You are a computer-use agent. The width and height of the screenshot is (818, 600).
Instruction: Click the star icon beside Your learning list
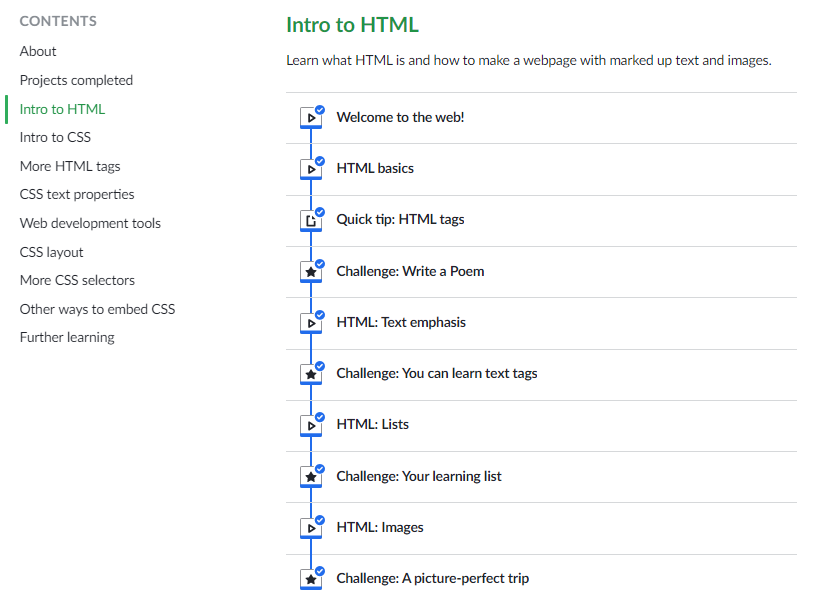[311, 476]
